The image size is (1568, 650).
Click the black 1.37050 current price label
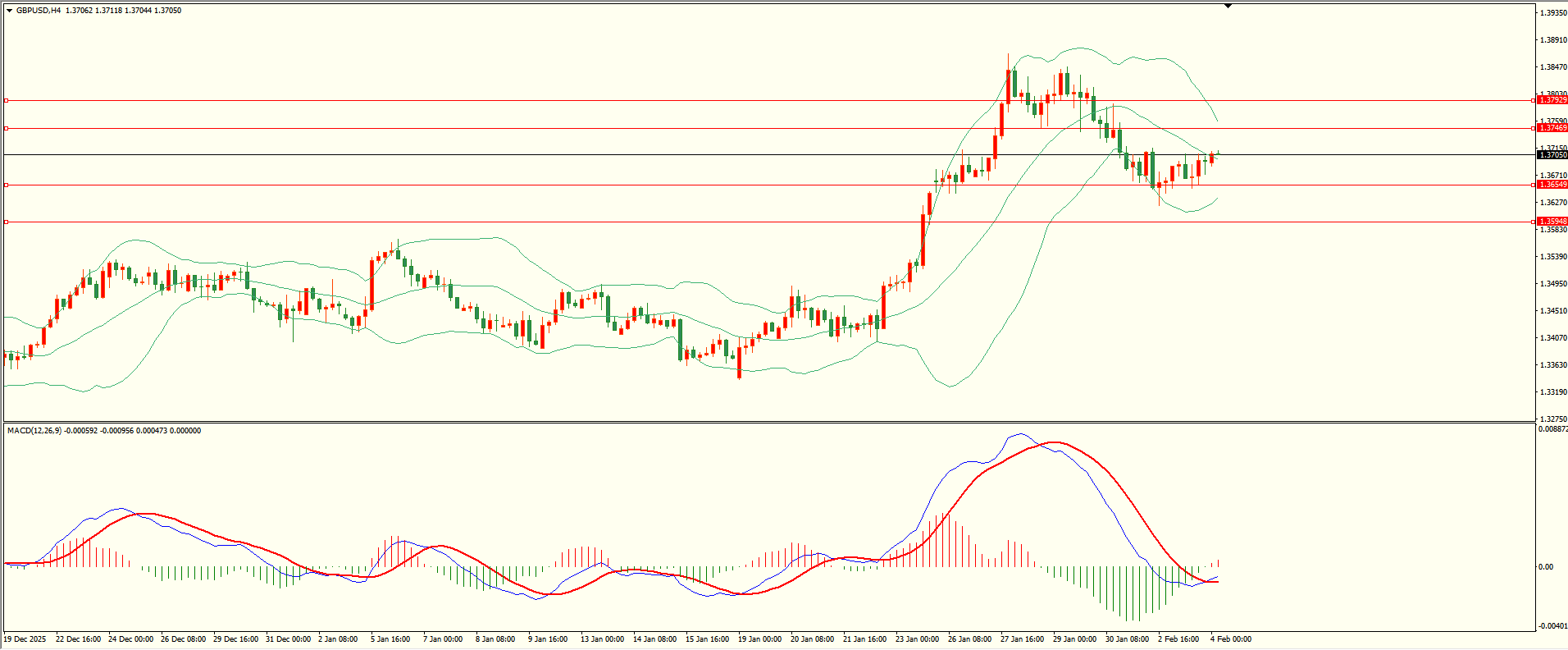1552,155
